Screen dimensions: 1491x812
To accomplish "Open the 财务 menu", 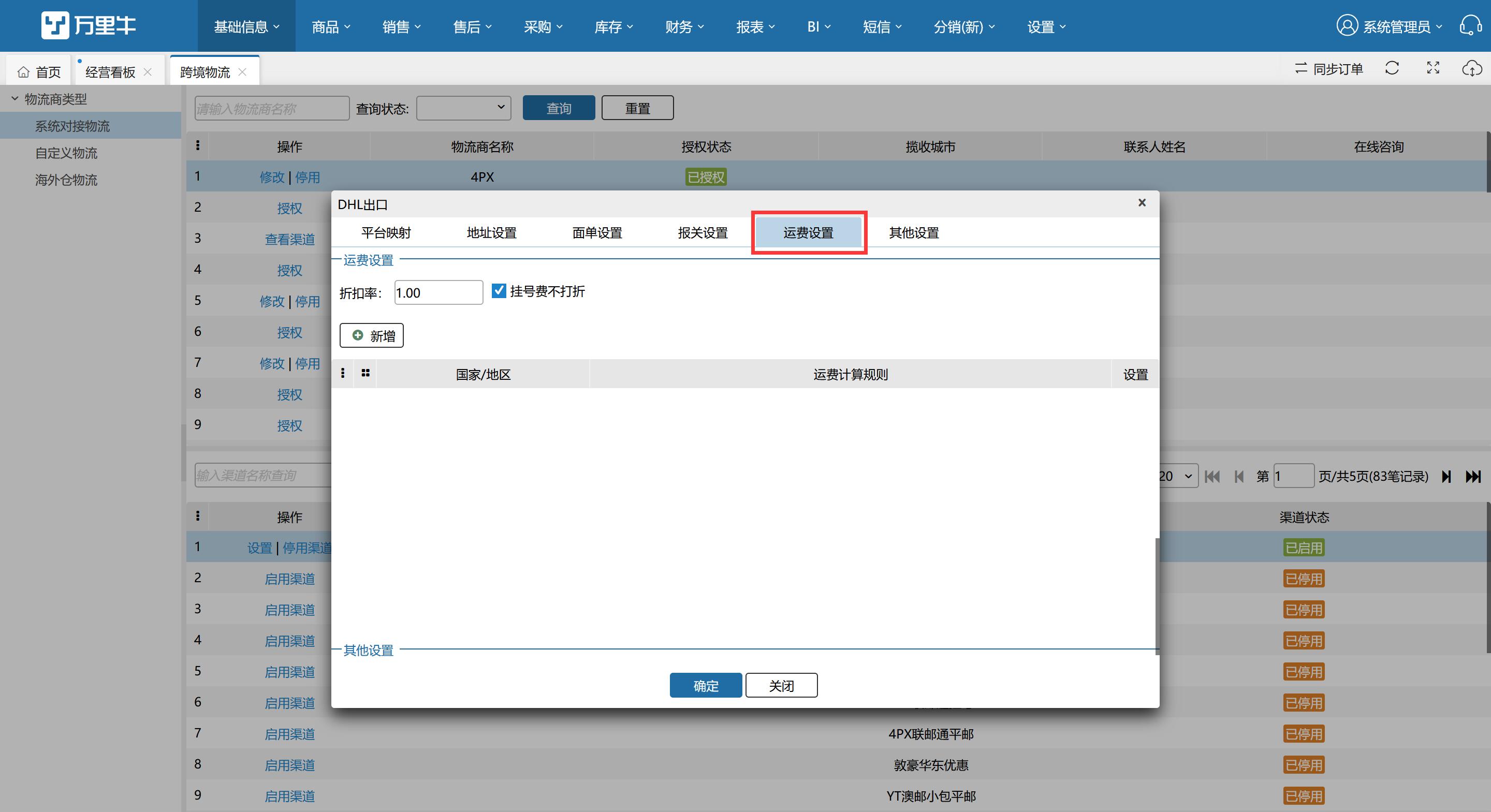I will (x=685, y=26).
